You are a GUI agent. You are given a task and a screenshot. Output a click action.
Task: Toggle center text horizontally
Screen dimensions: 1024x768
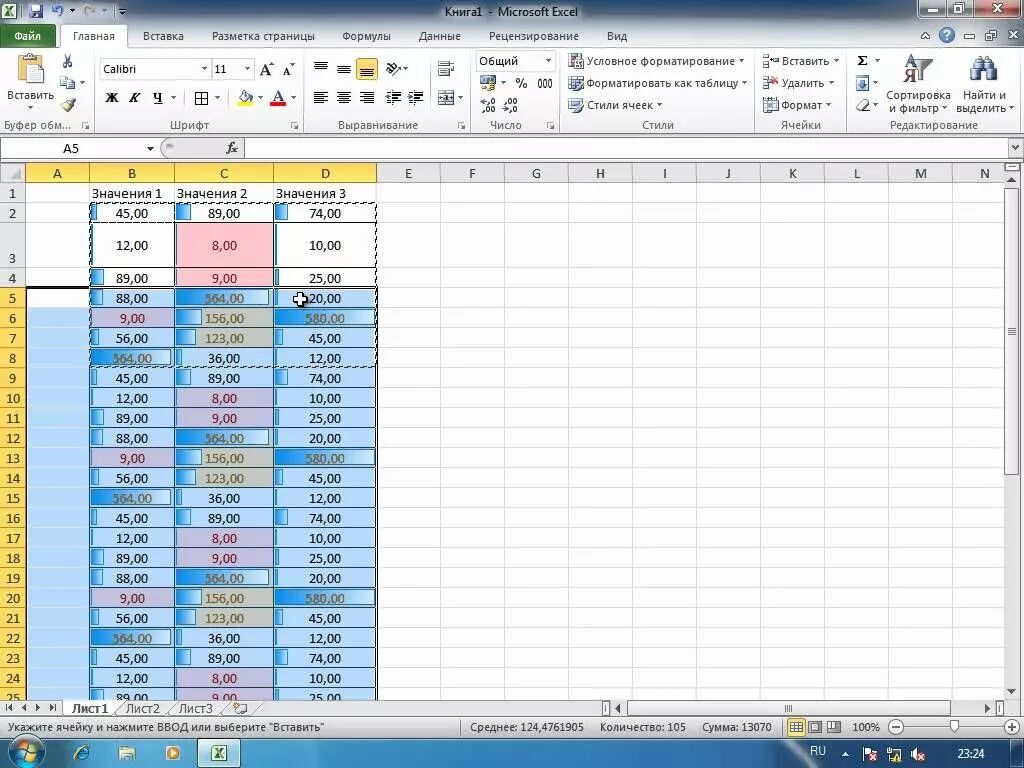pos(344,98)
